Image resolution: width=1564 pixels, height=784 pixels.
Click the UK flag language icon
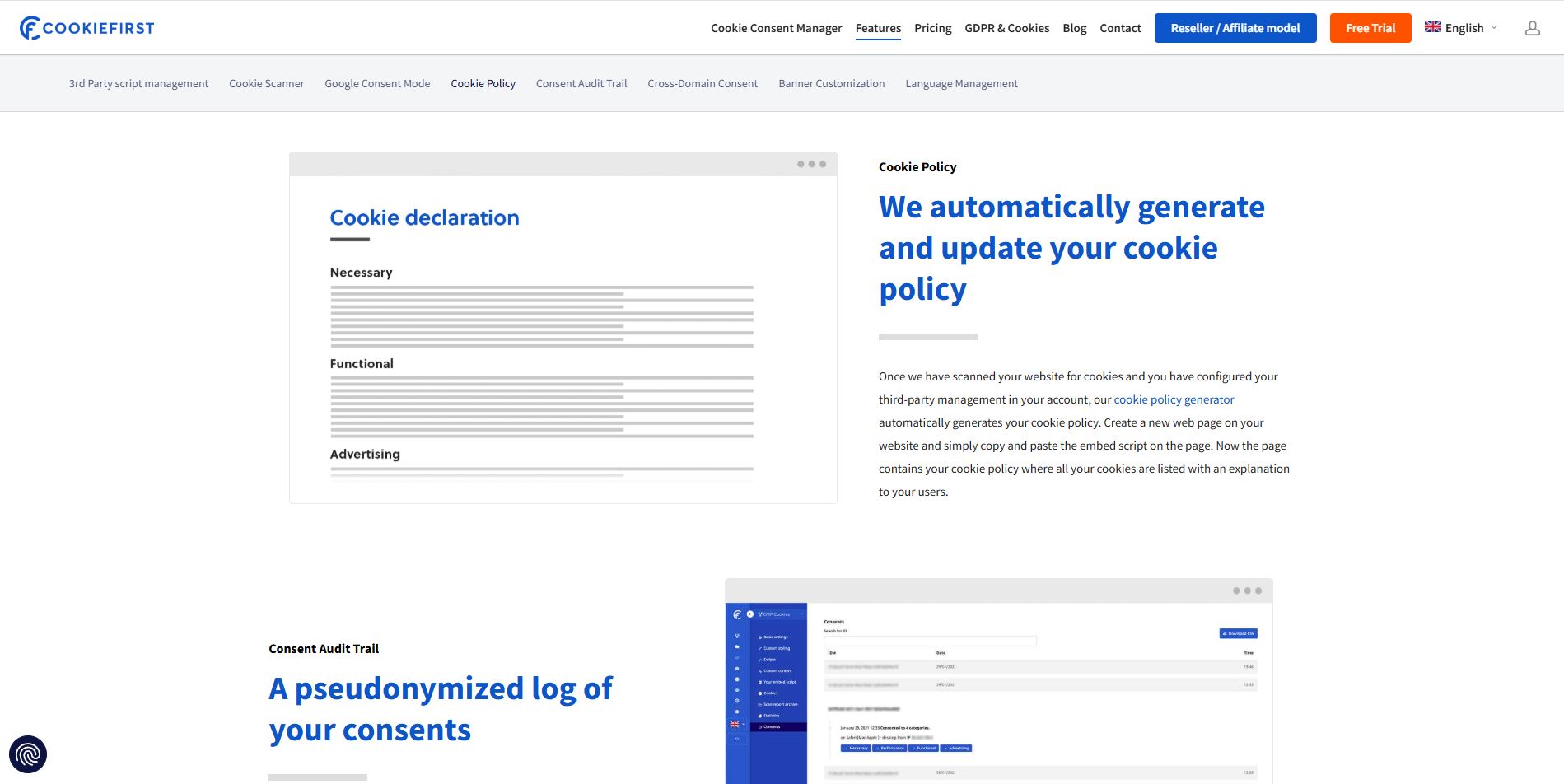tap(1433, 27)
